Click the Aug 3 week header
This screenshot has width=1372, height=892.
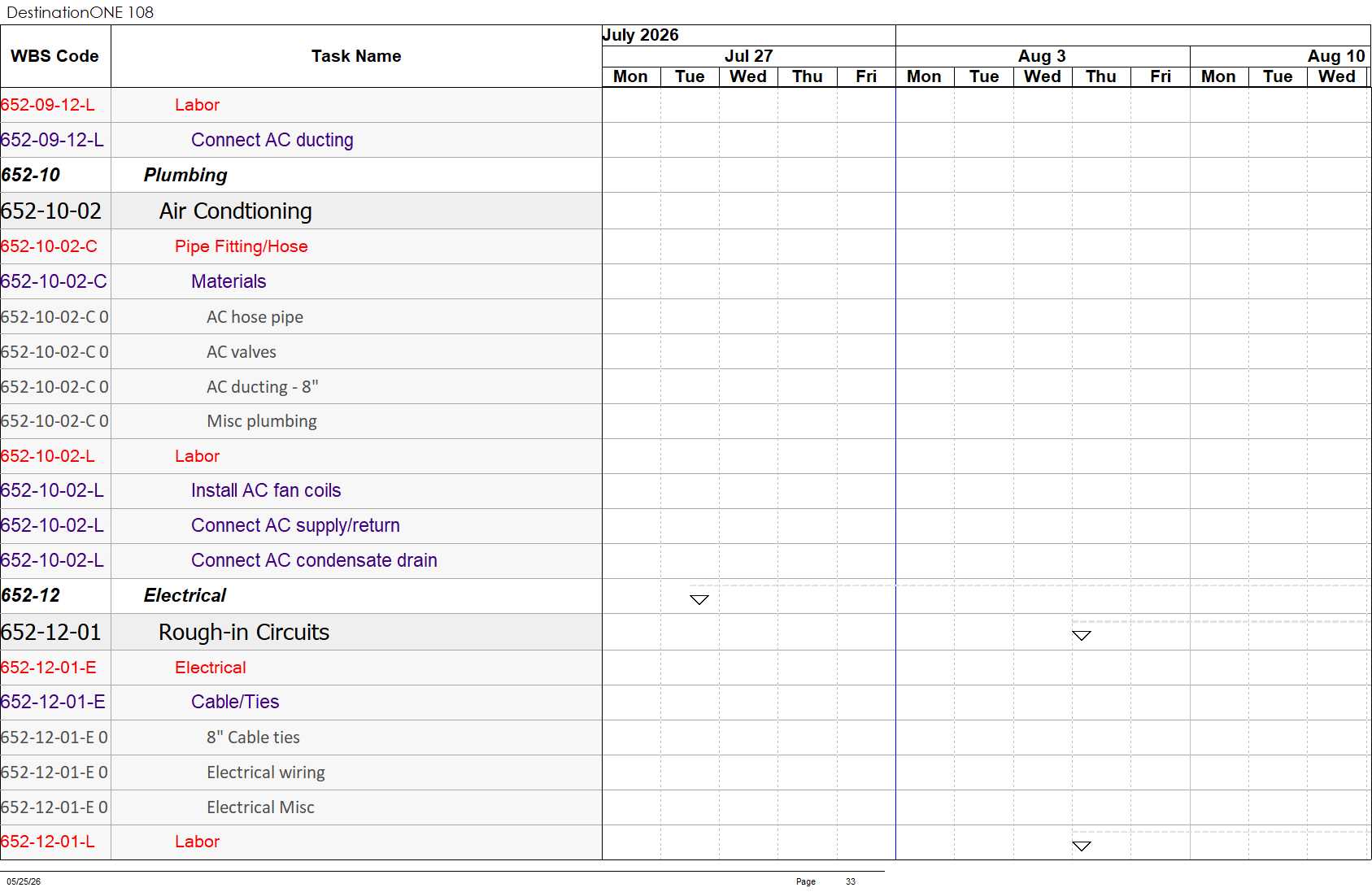(x=1042, y=56)
